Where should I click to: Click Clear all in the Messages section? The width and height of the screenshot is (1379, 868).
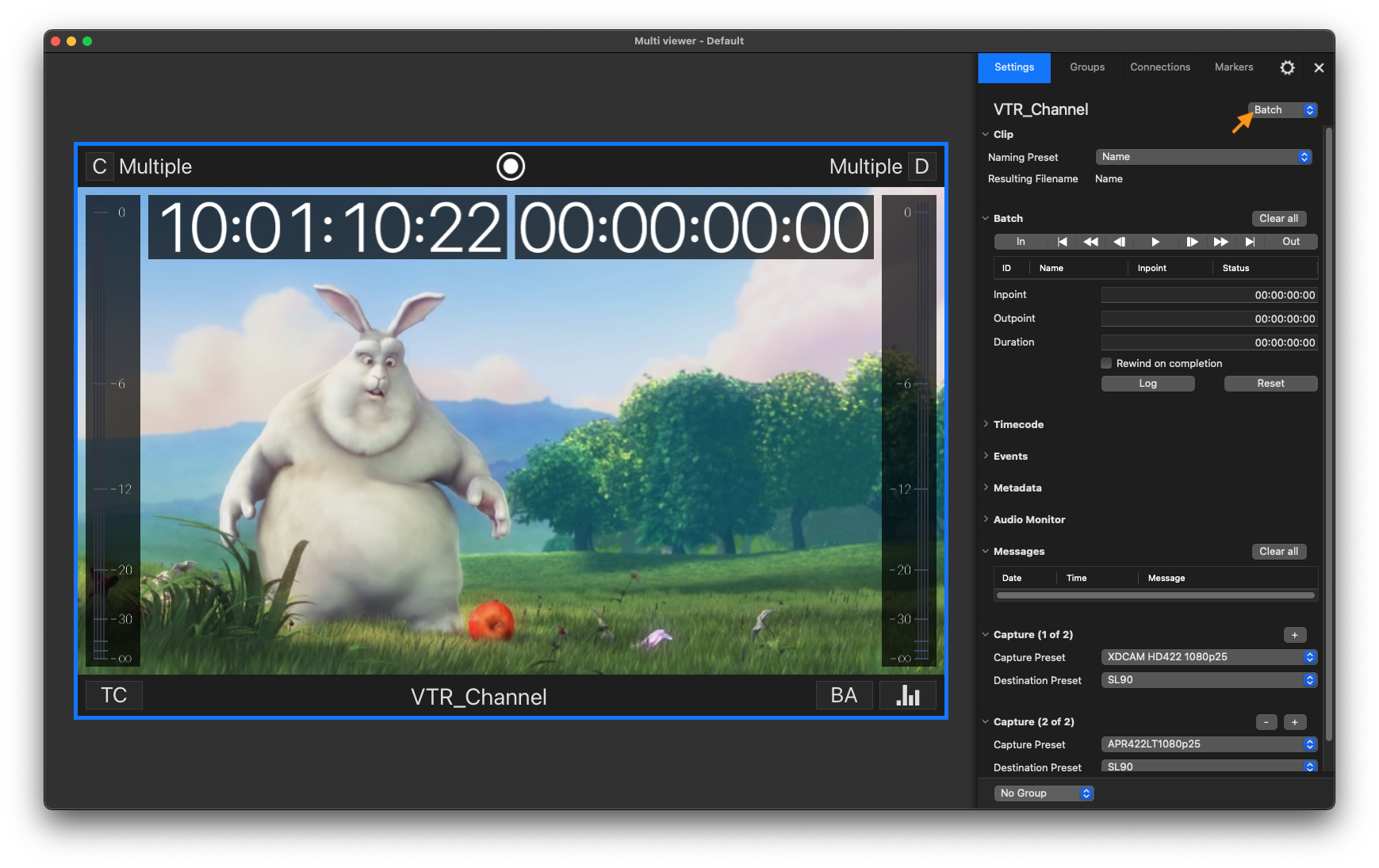[x=1279, y=552]
